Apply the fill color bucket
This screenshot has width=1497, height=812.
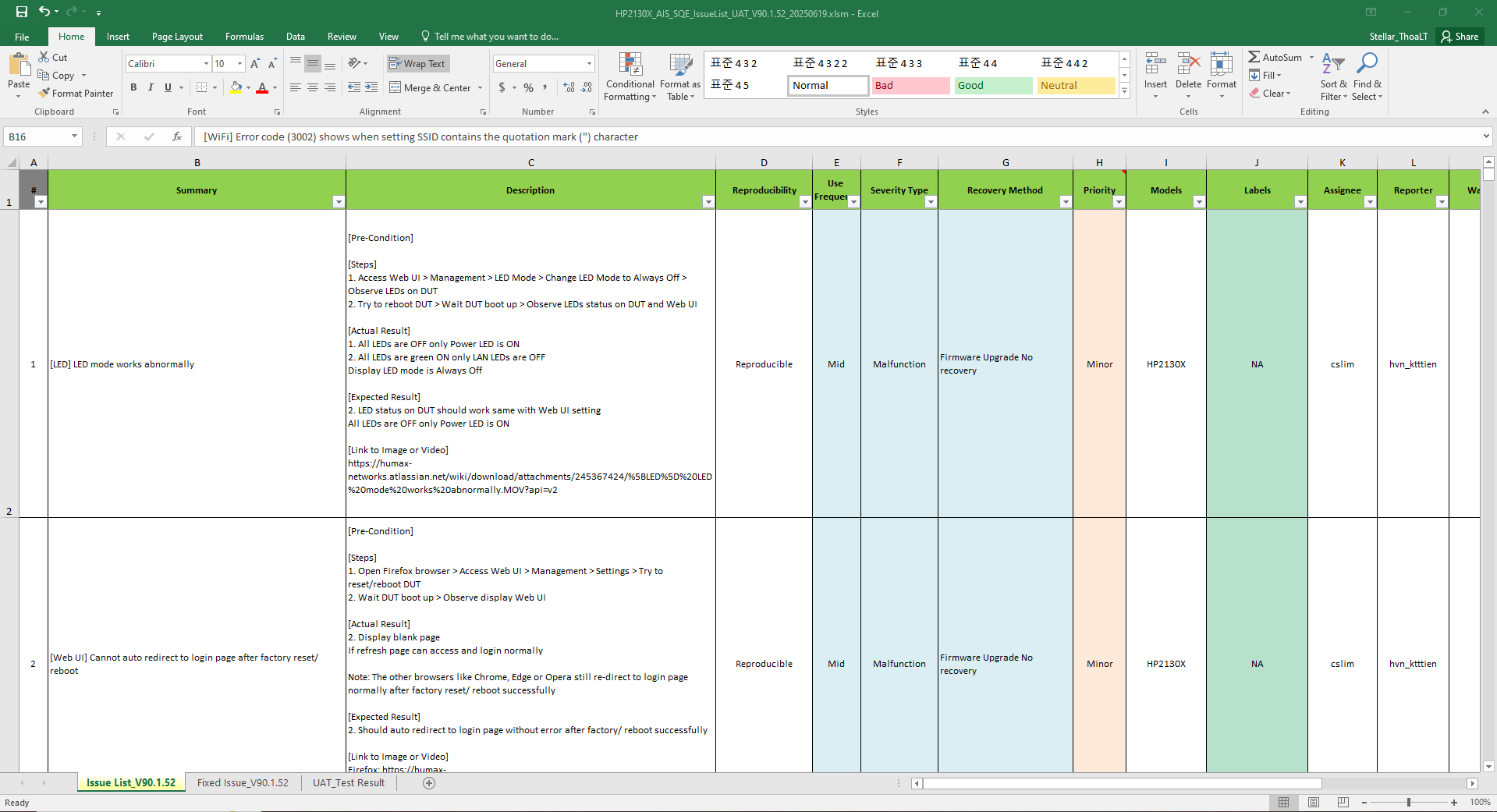pyautogui.click(x=236, y=87)
